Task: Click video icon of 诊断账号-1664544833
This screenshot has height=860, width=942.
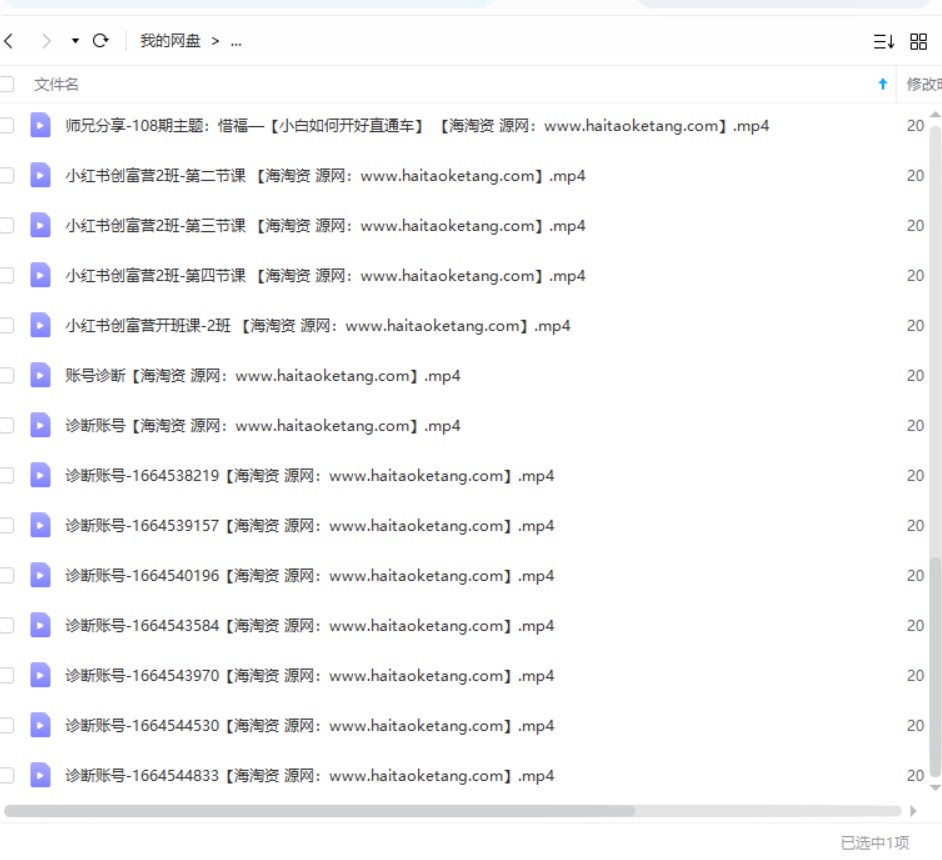Action: click(40, 775)
